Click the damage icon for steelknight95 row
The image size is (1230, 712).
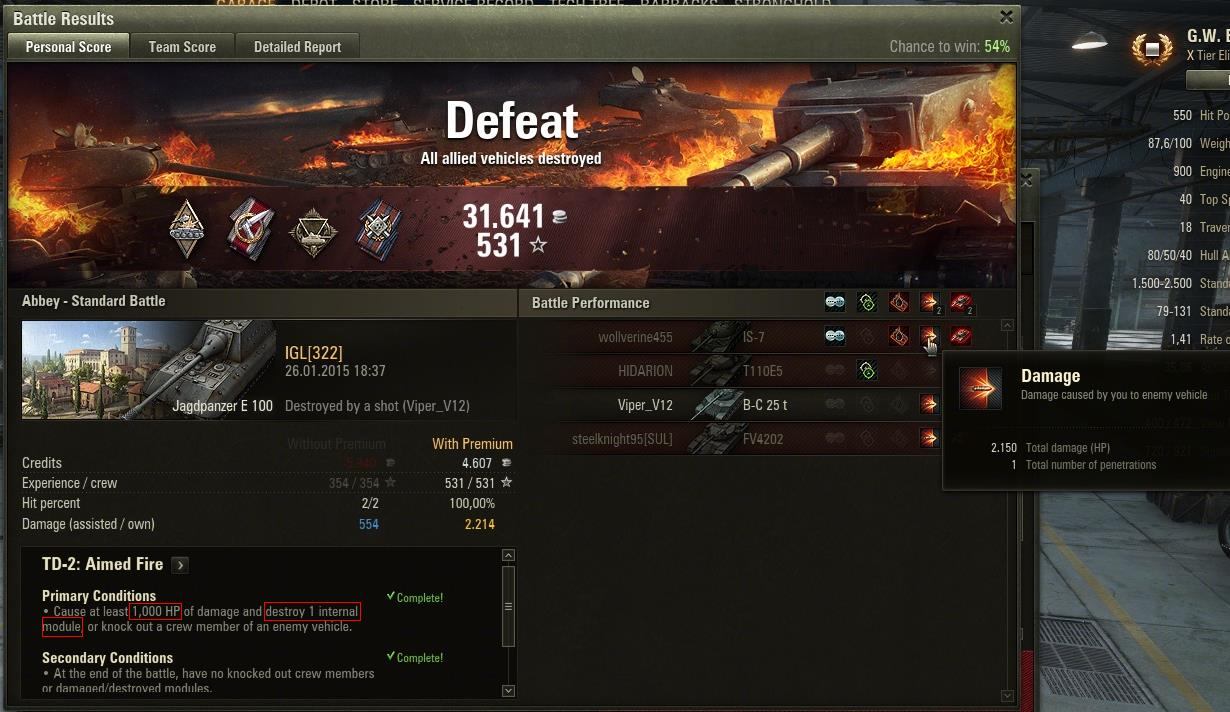pos(929,438)
